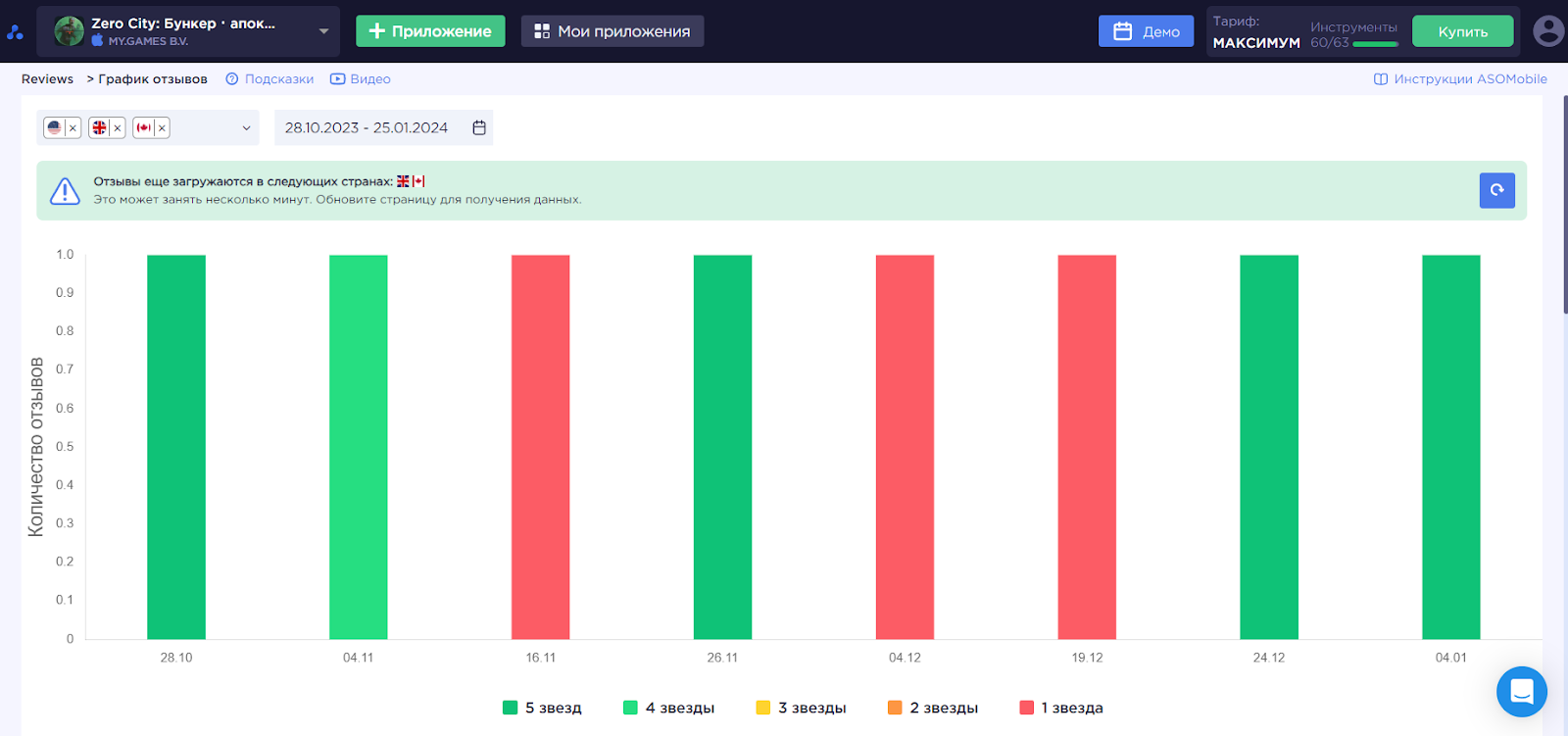Click the green bar for 24.12

[x=1269, y=447]
